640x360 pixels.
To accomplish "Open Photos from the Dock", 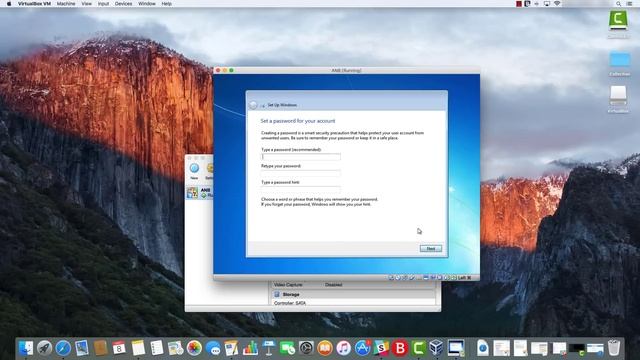I will tap(194, 348).
